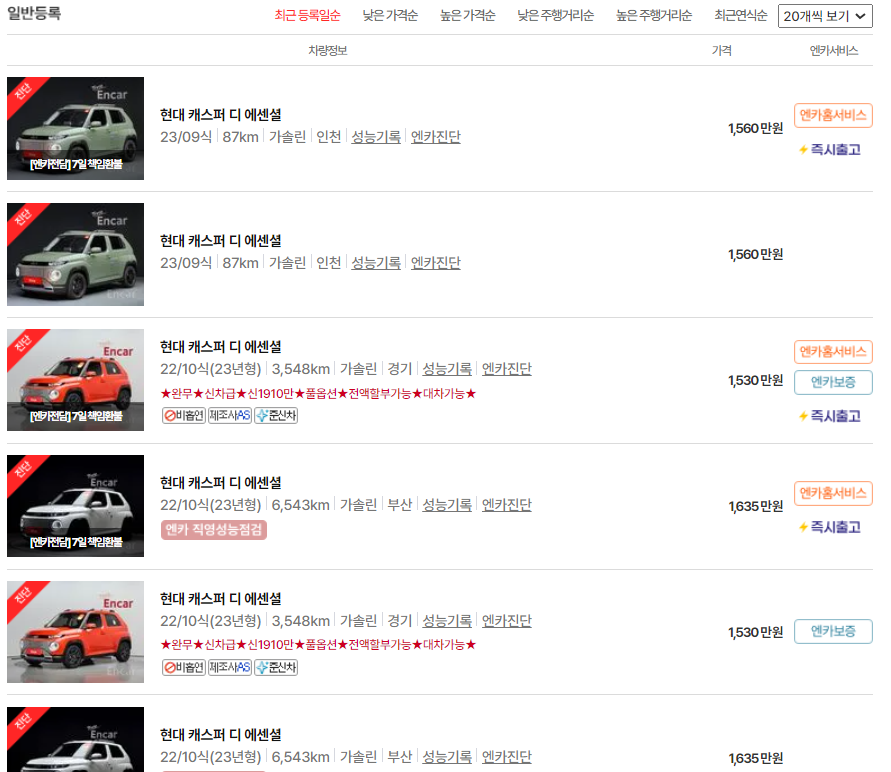Image resolution: width=891 pixels, height=772 pixels.
Task: Open second green Casper thumbnail without refund banner
Action: click(76, 254)
